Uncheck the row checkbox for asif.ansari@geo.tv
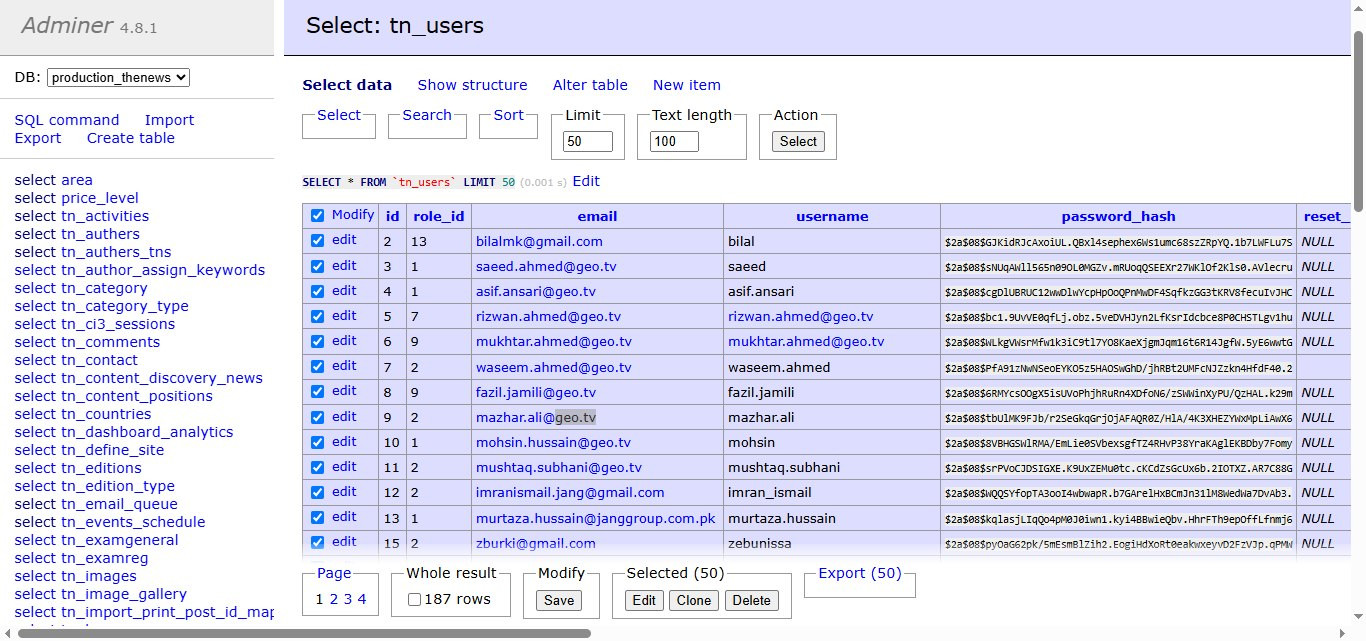 318,291
